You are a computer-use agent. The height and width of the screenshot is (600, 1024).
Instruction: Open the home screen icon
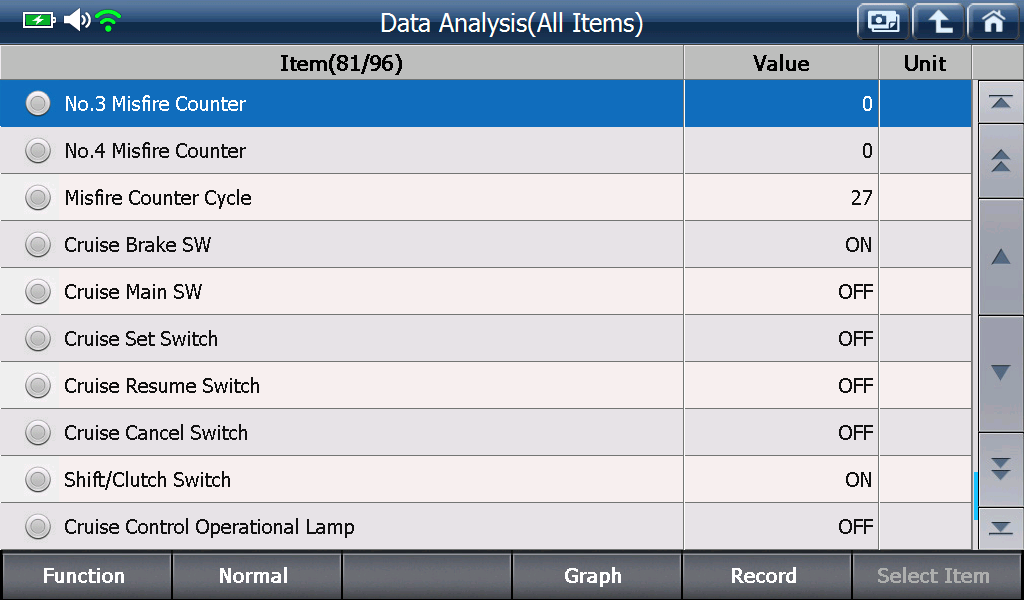click(993, 22)
